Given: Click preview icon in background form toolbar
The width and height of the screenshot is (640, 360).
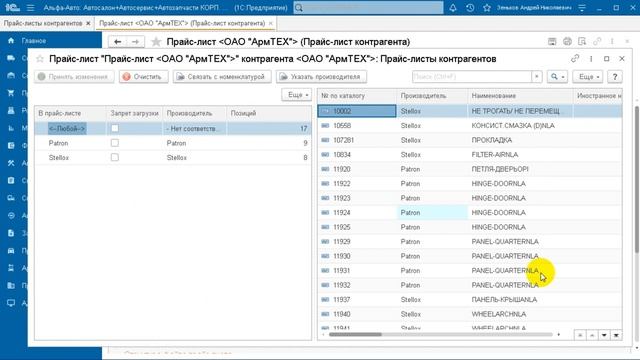Looking at the screenshot, I should pyautogui.click(x=582, y=41).
